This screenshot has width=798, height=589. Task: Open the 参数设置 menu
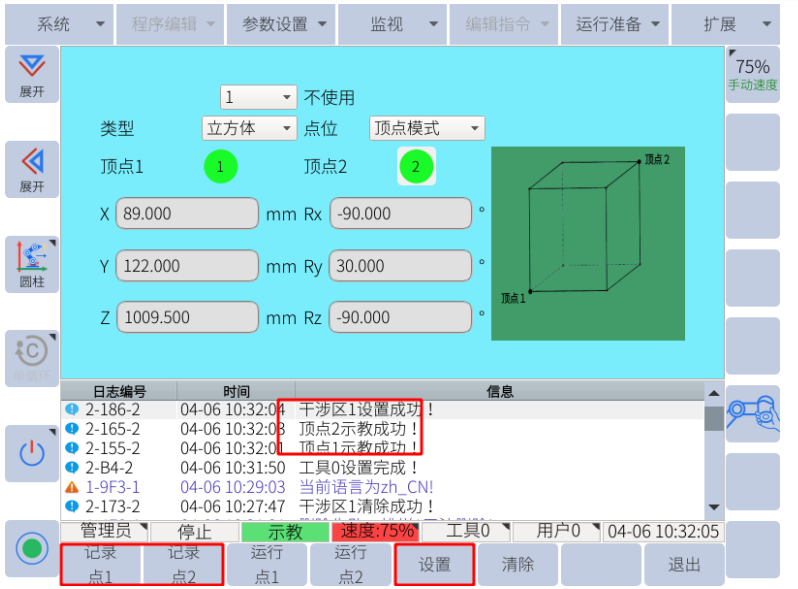[x=283, y=24]
